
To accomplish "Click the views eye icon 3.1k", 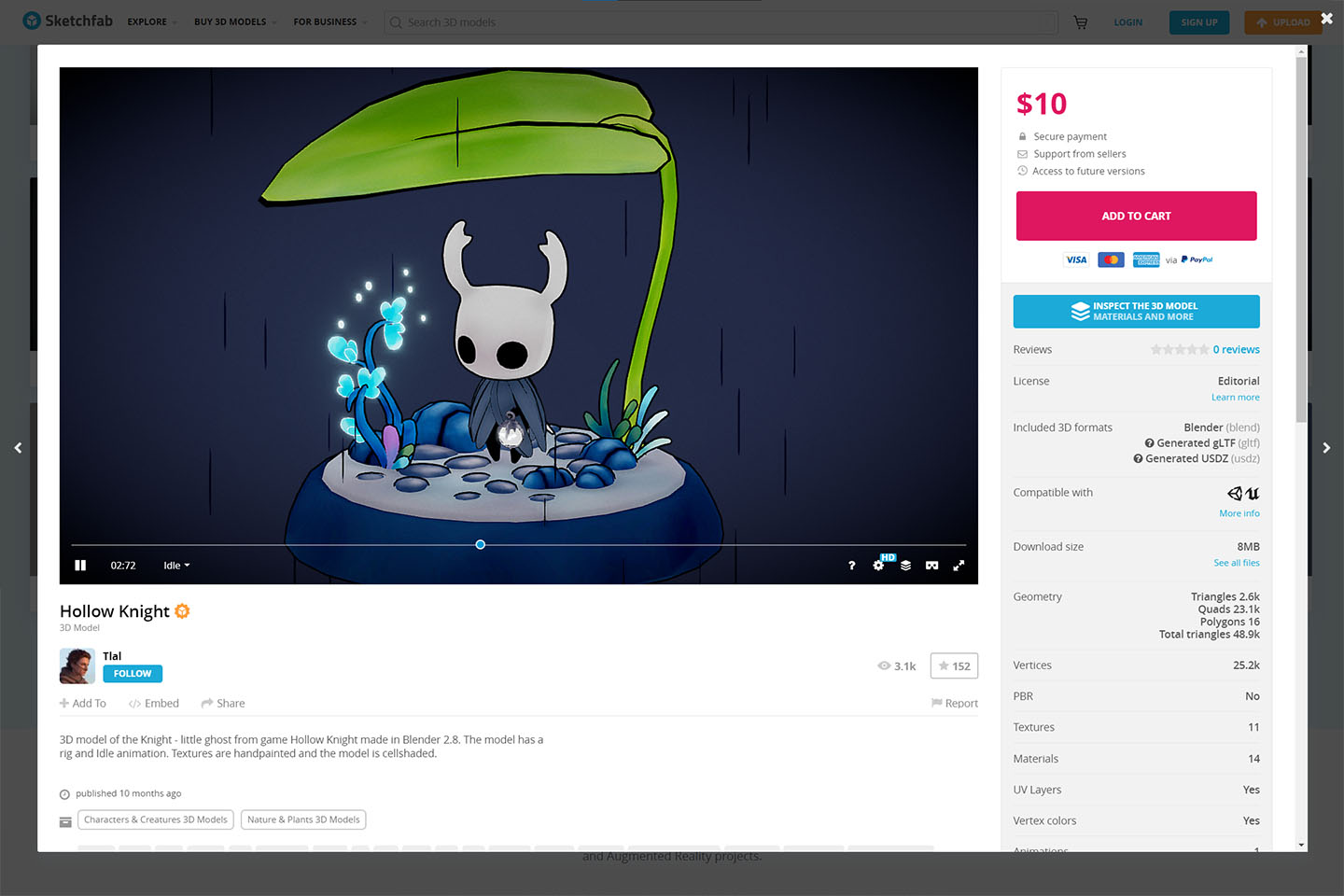I will [x=884, y=665].
